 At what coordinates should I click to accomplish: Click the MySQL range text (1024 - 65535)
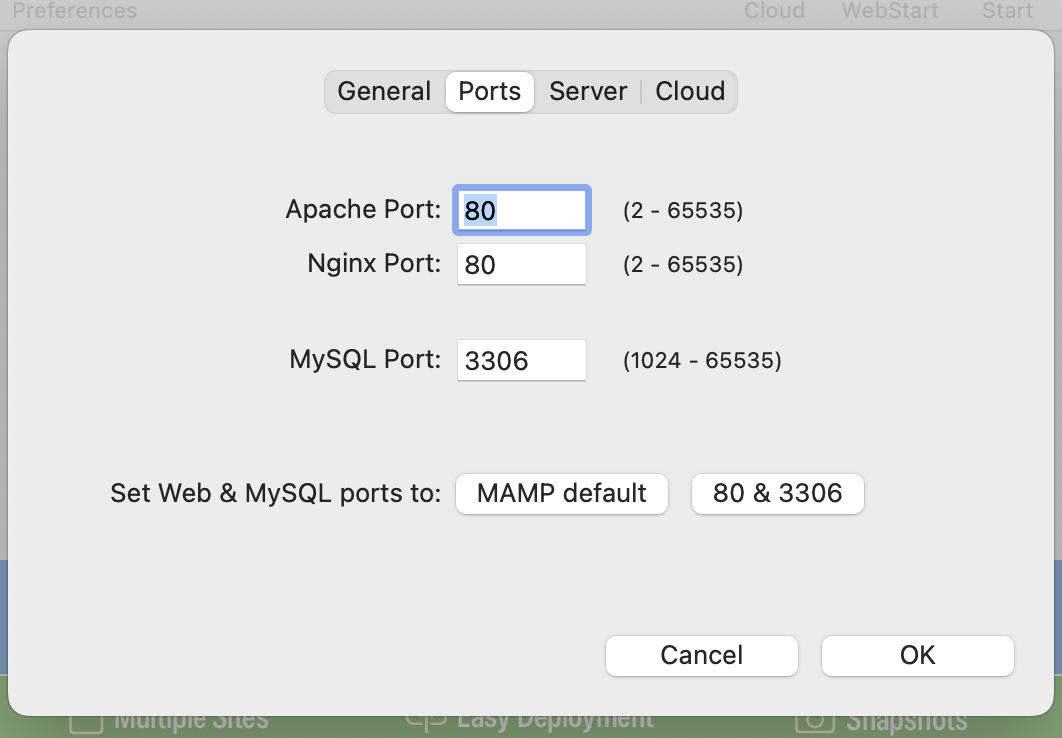point(702,360)
